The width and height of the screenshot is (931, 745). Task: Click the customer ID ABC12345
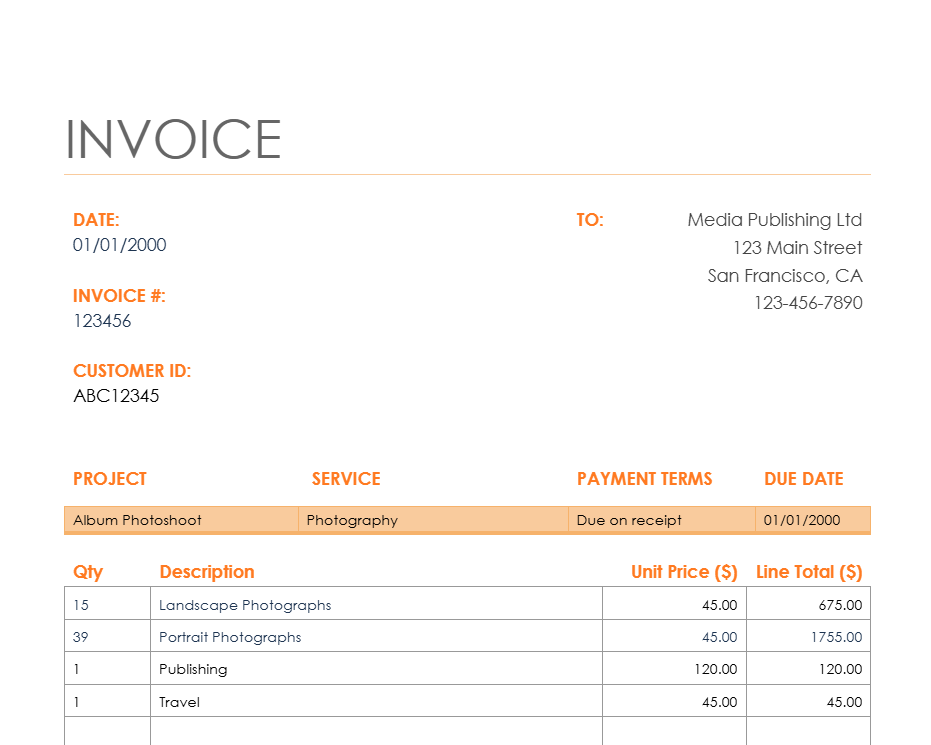(116, 395)
